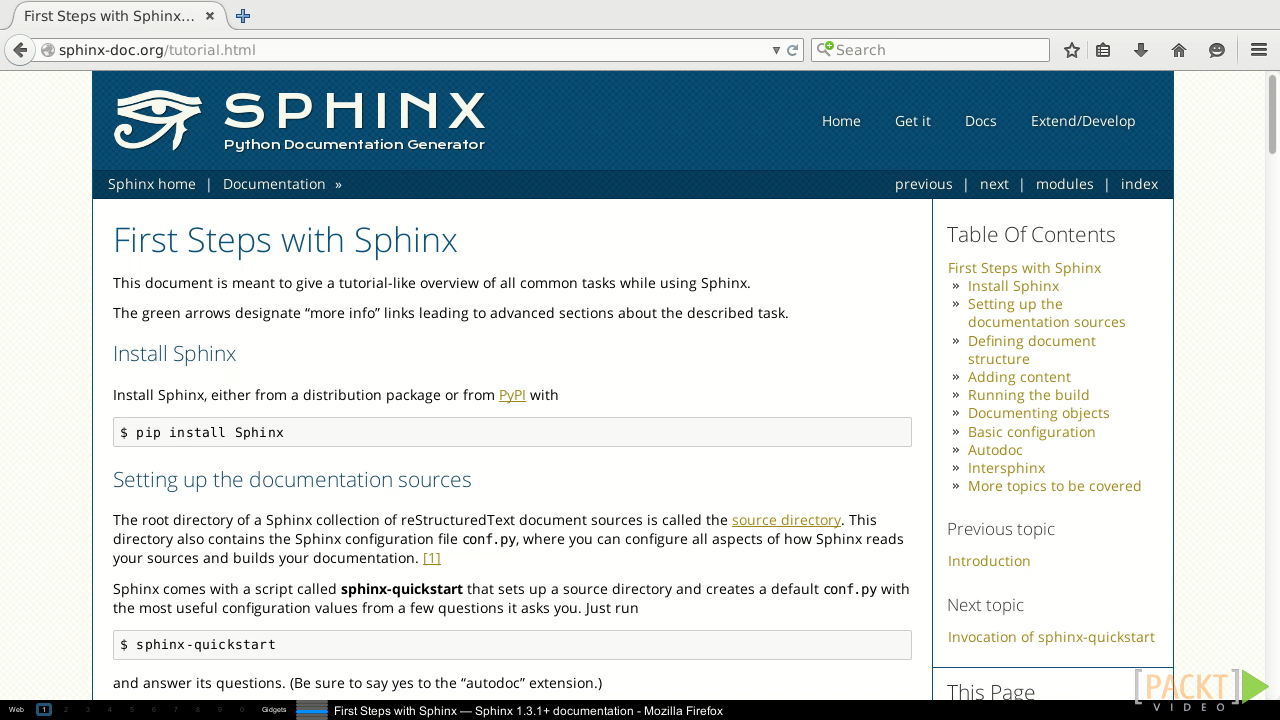Go to the next page link
Screen dimensions: 1280x720
tap(994, 184)
